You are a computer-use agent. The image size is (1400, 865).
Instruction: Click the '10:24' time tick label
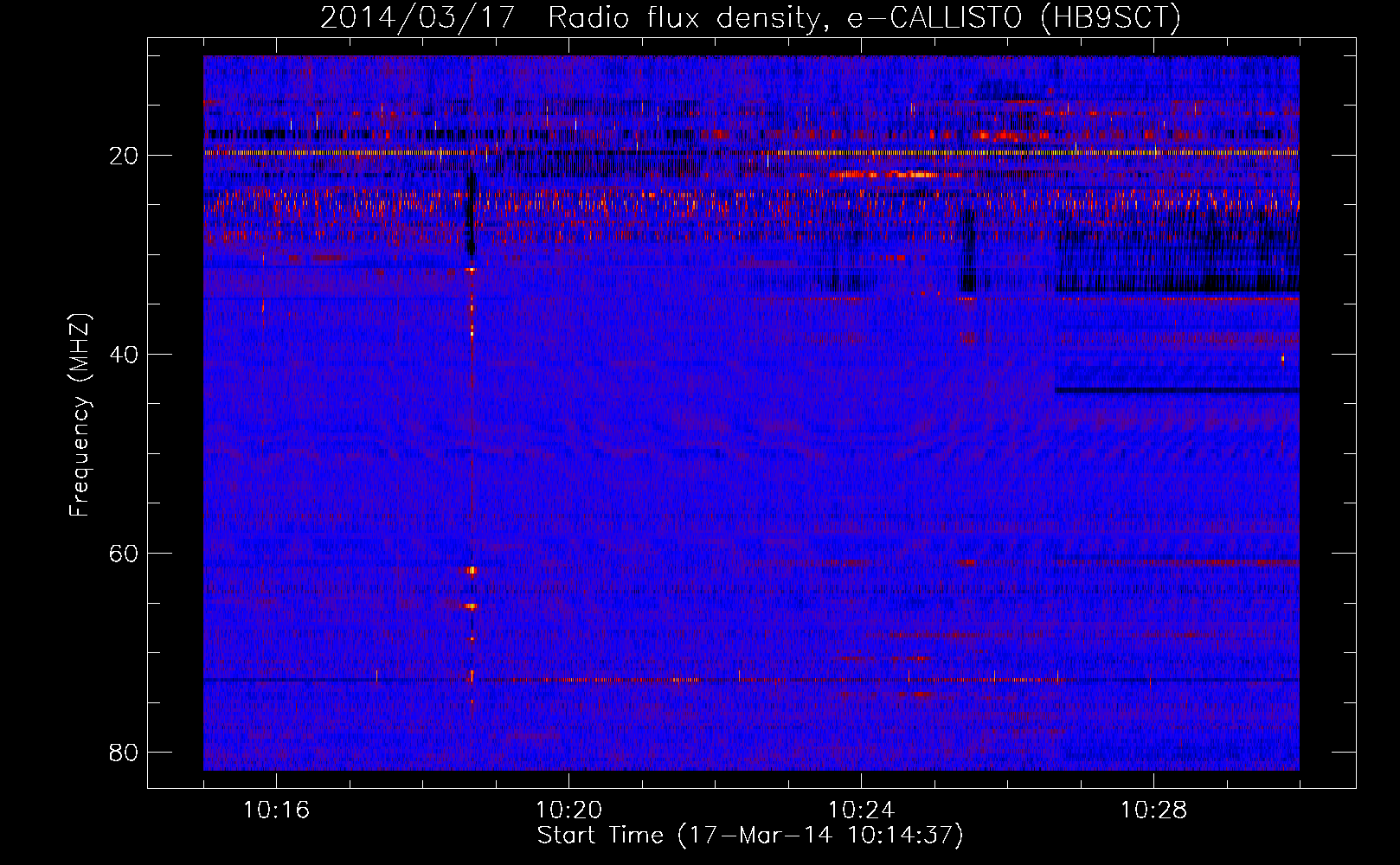861,811
